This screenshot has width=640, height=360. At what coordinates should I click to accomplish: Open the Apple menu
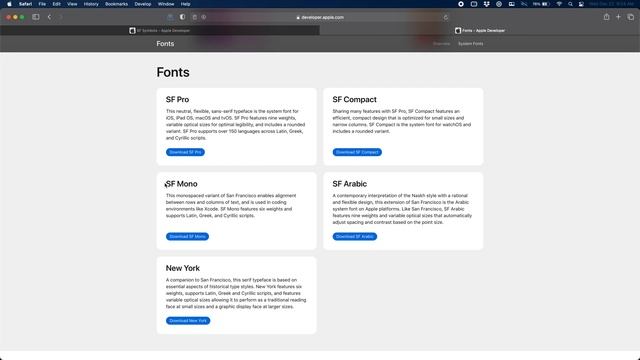(9, 4)
